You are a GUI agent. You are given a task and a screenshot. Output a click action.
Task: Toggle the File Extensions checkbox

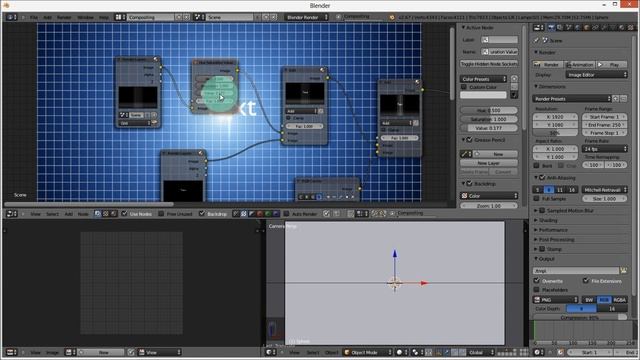586,281
